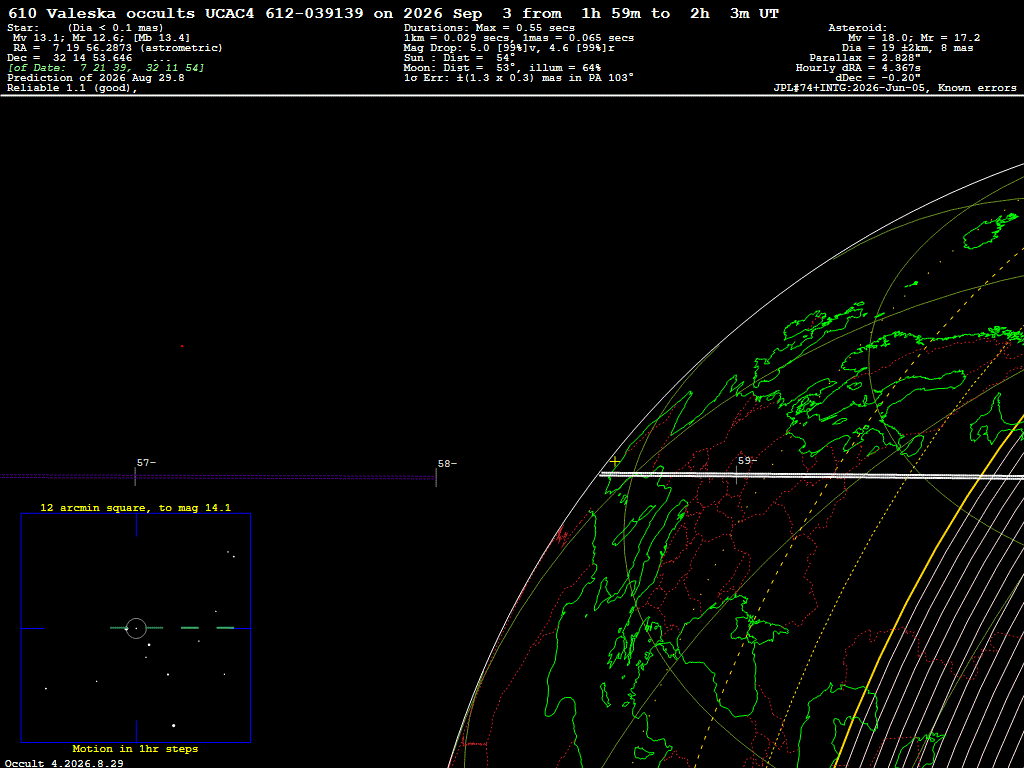Click the rightmost green asteroid motion dash

tap(225, 628)
